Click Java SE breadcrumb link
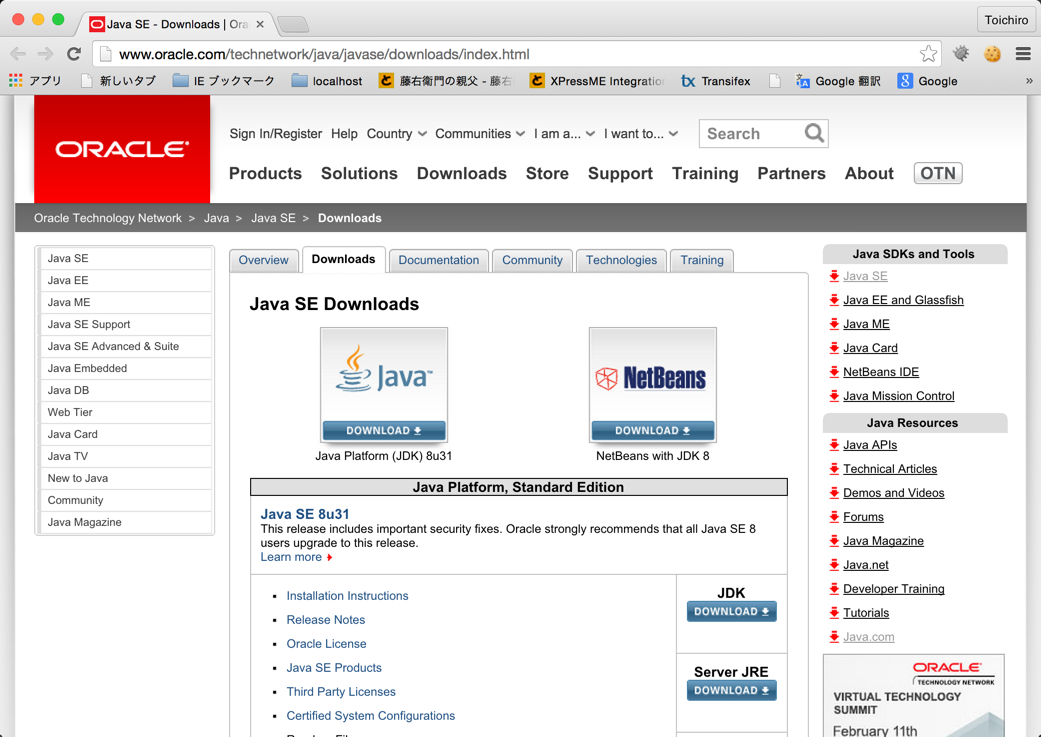Screen dimensions: 1041x737 click(273, 218)
